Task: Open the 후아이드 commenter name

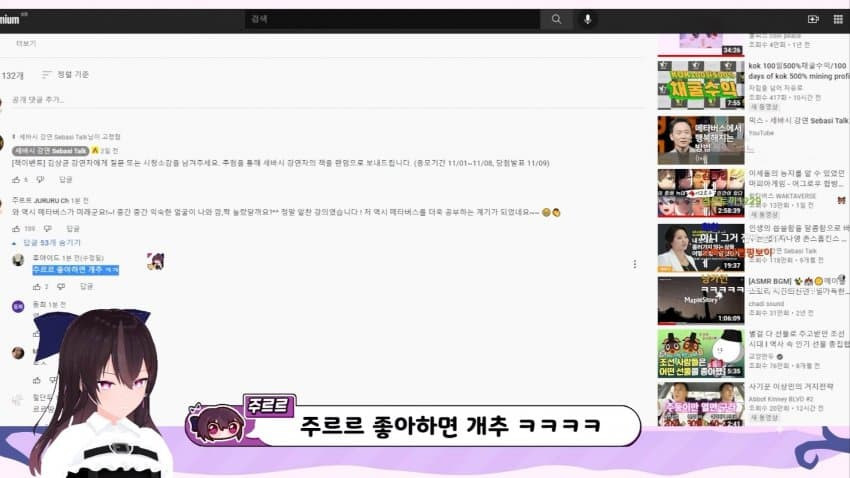Action: (44, 258)
